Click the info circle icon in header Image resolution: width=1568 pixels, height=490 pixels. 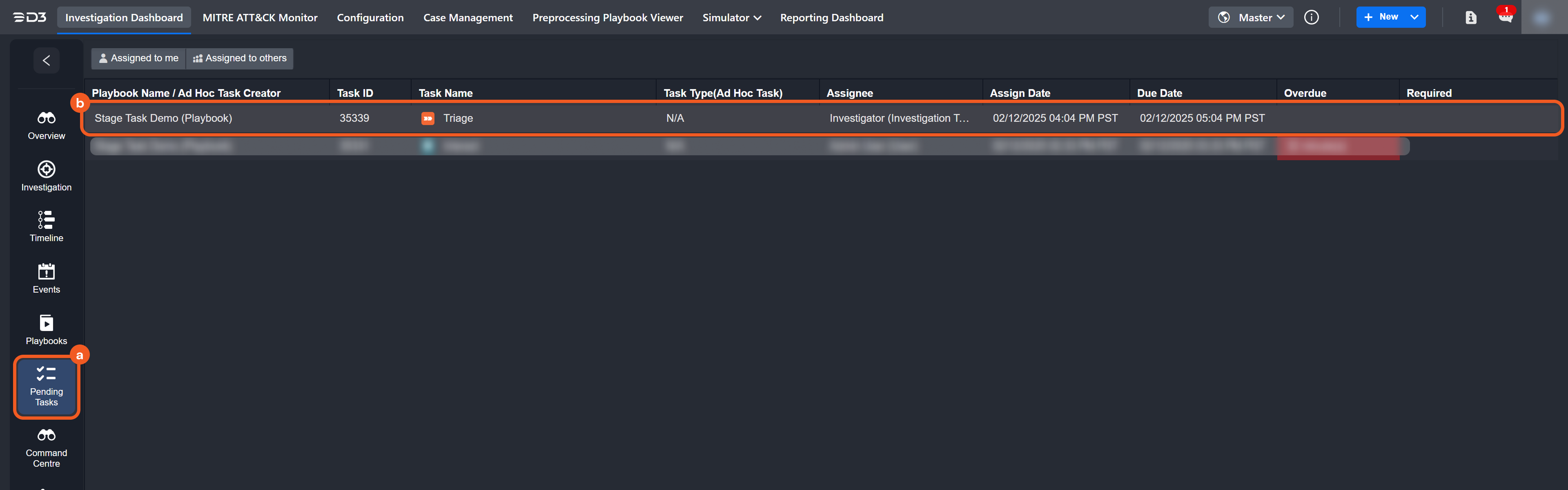(x=1311, y=18)
